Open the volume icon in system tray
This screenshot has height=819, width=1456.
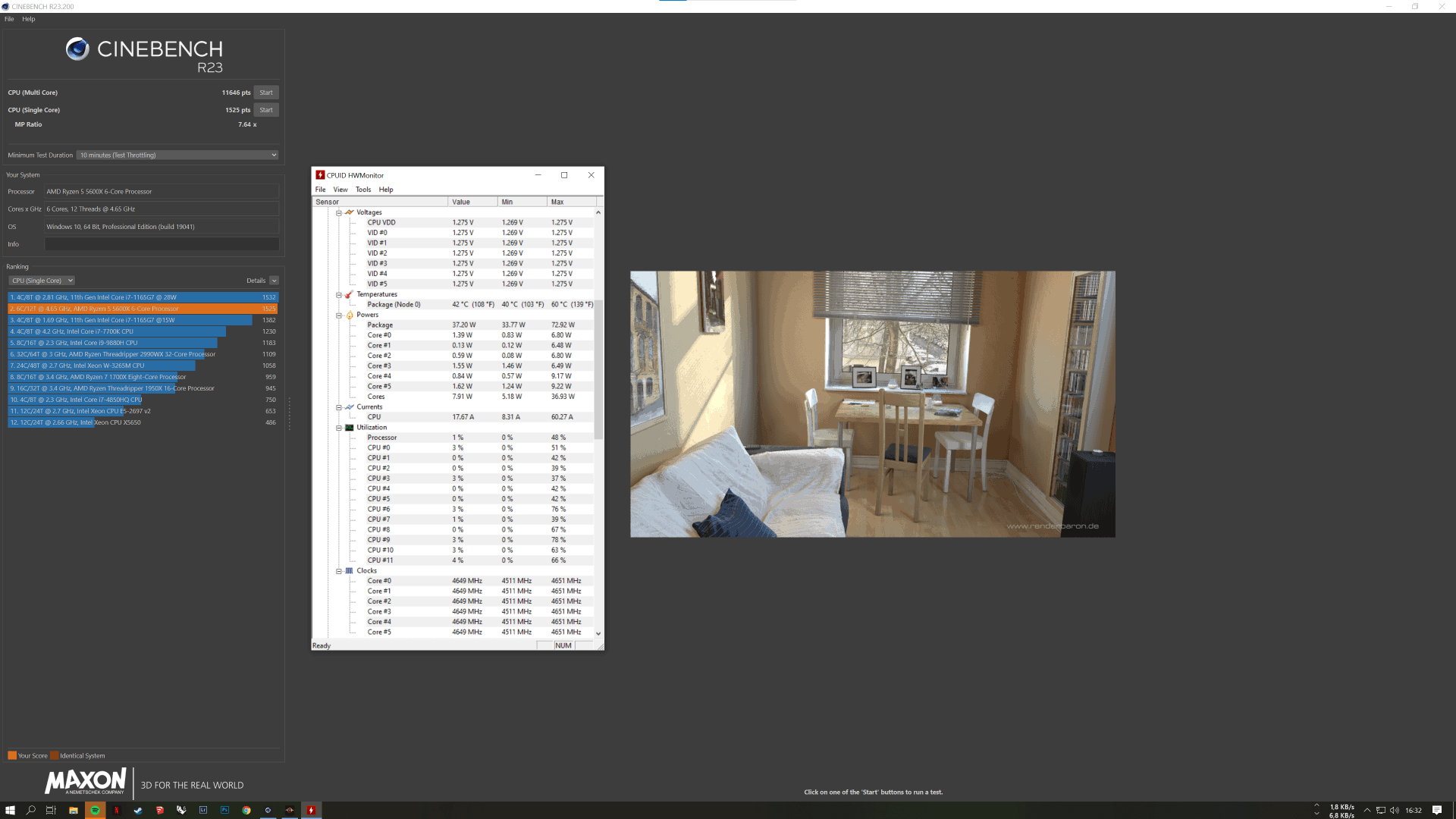point(1394,810)
